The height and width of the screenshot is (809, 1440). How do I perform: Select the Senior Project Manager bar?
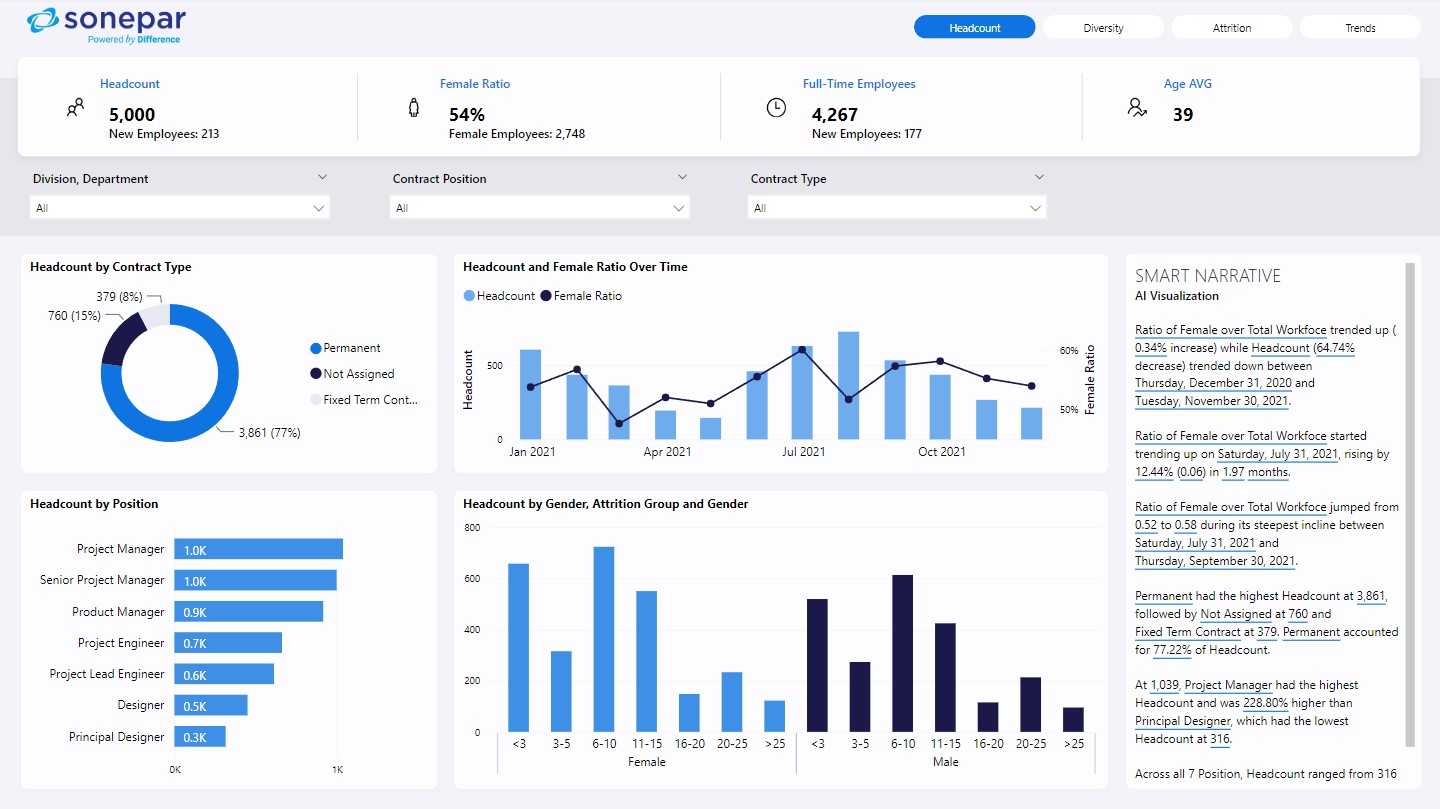click(255, 580)
